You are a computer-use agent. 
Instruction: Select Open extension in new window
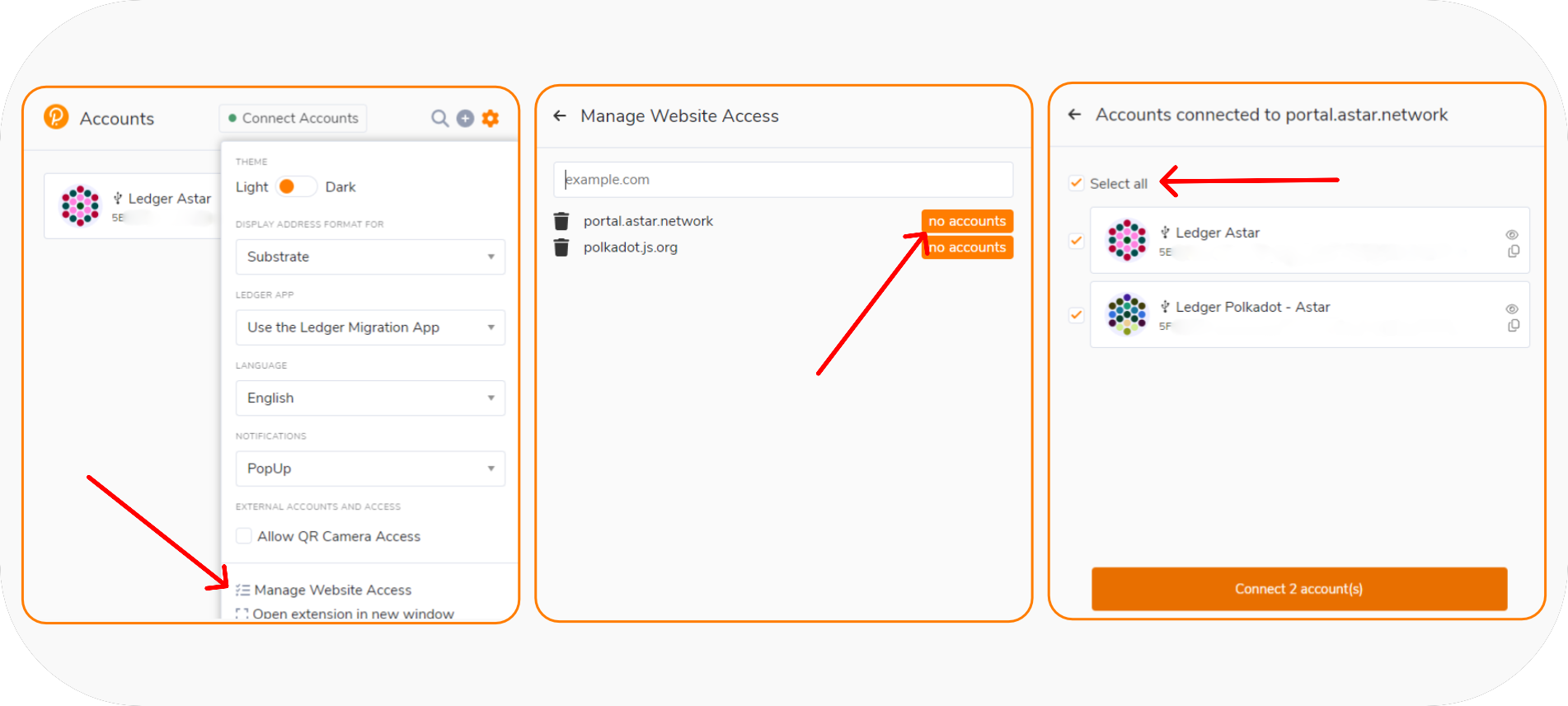point(352,614)
